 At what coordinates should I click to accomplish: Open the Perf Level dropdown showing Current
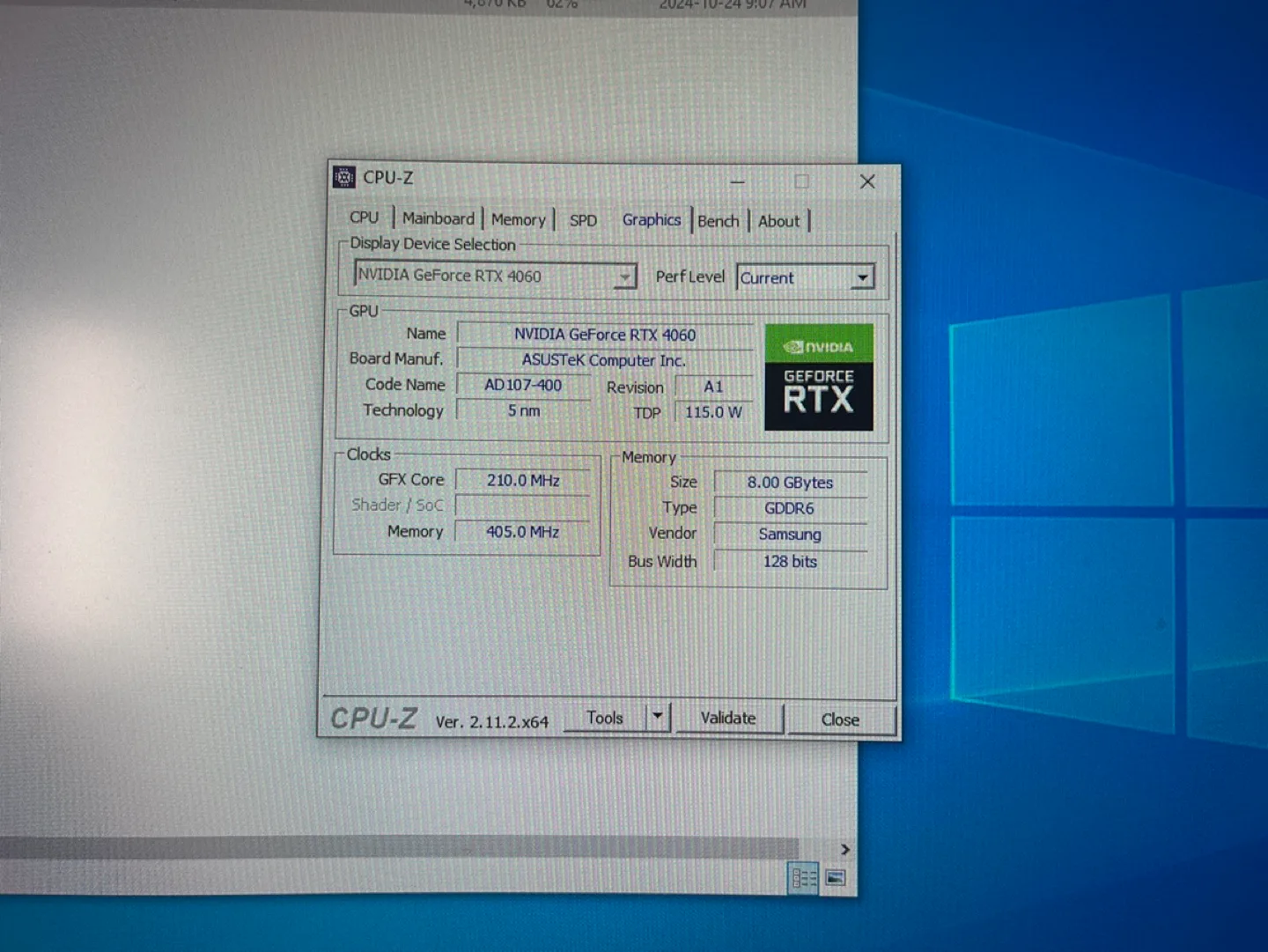point(861,277)
